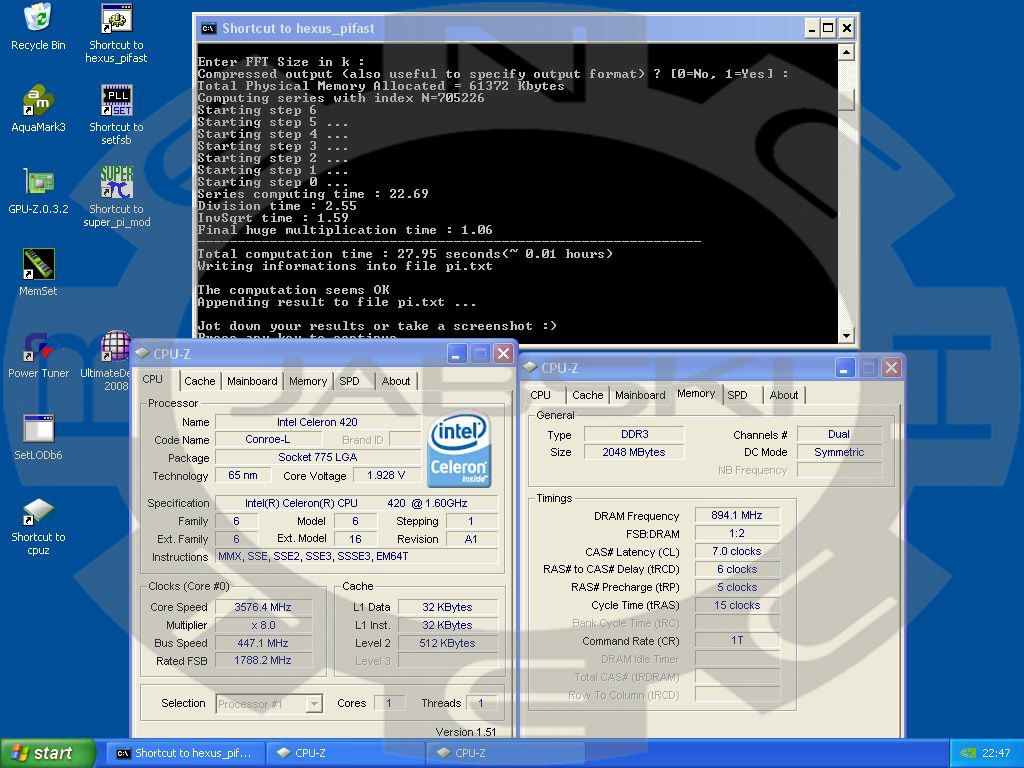
Task: Select the super_pi_mod shortcut icon
Action: point(116,197)
